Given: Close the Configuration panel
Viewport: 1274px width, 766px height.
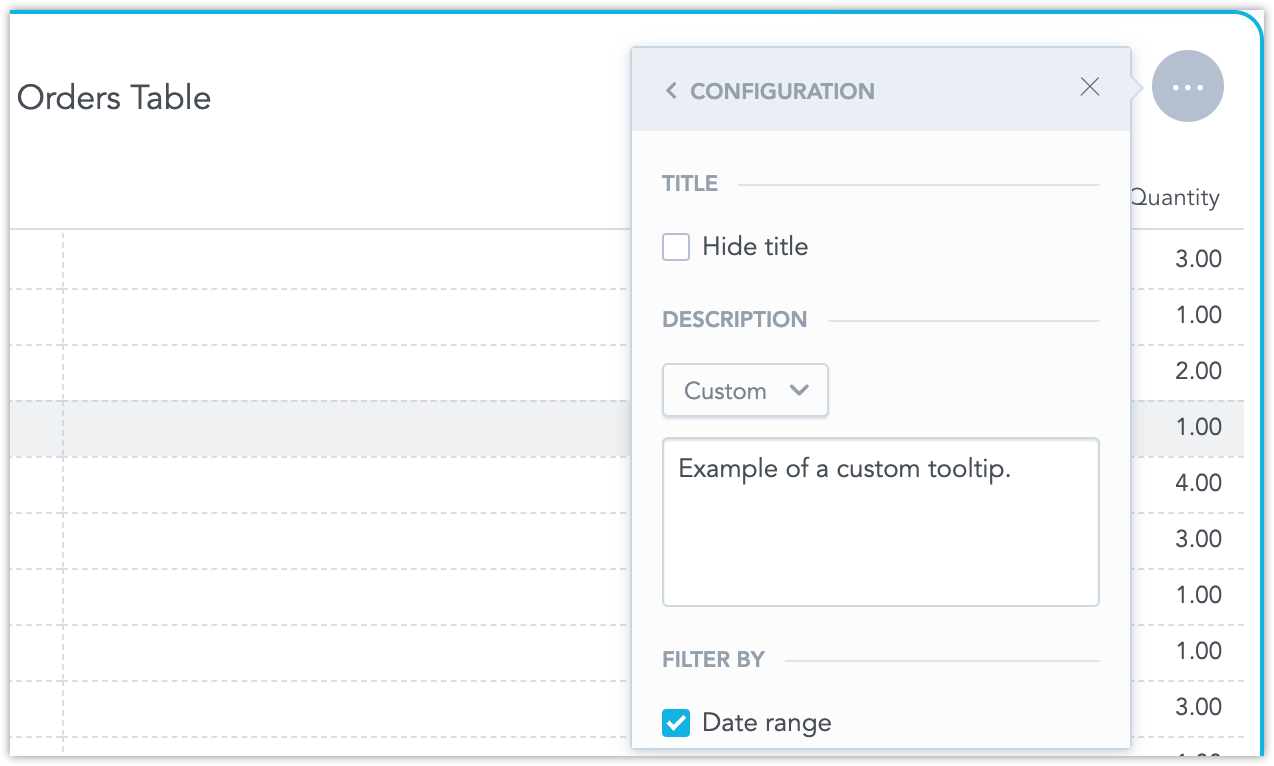Looking at the screenshot, I should point(1090,87).
